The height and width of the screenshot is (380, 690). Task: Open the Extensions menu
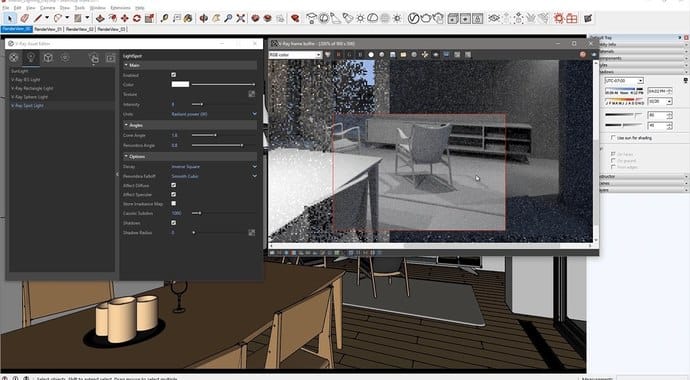tap(120, 8)
